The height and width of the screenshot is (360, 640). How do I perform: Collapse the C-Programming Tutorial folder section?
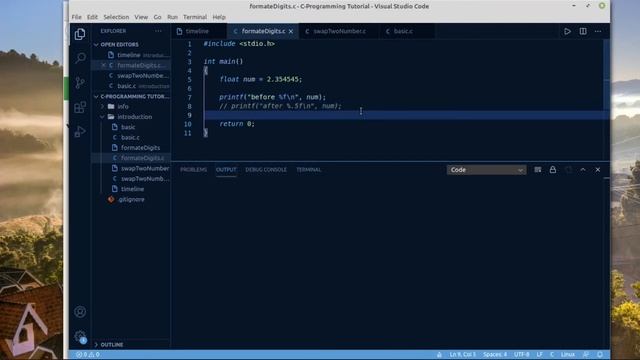(x=131, y=97)
